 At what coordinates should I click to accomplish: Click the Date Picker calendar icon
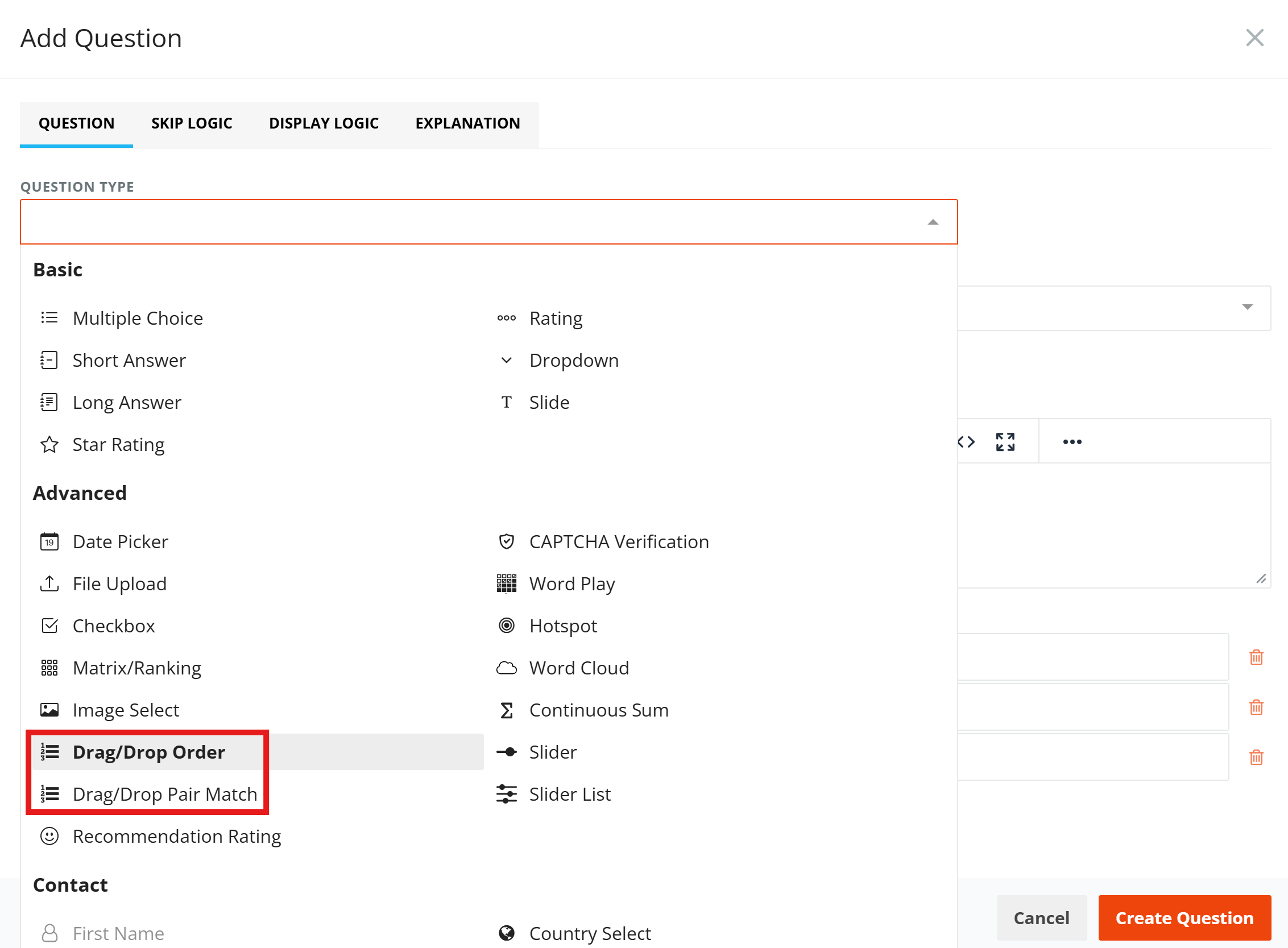coord(49,542)
